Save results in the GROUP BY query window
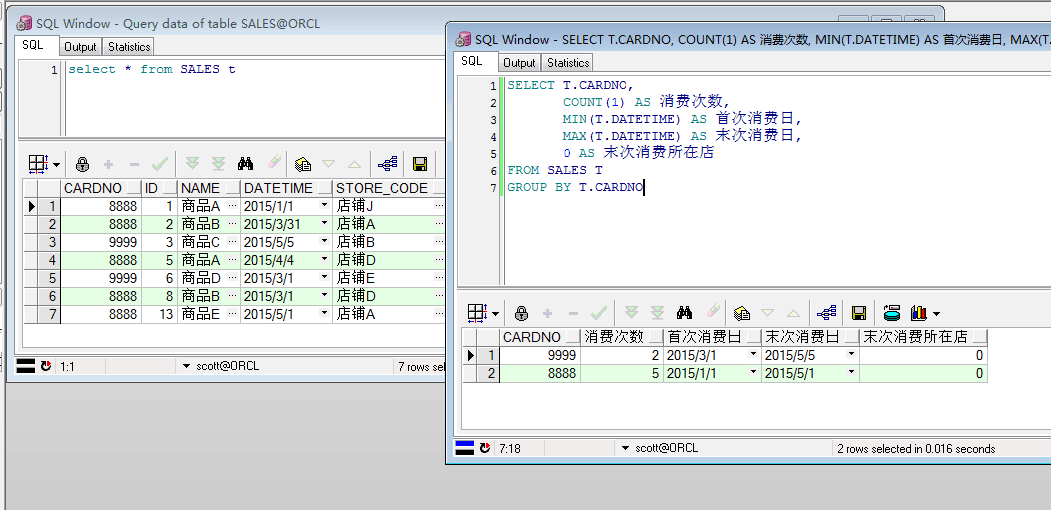1051x510 pixels. click(x=858, y=313)
